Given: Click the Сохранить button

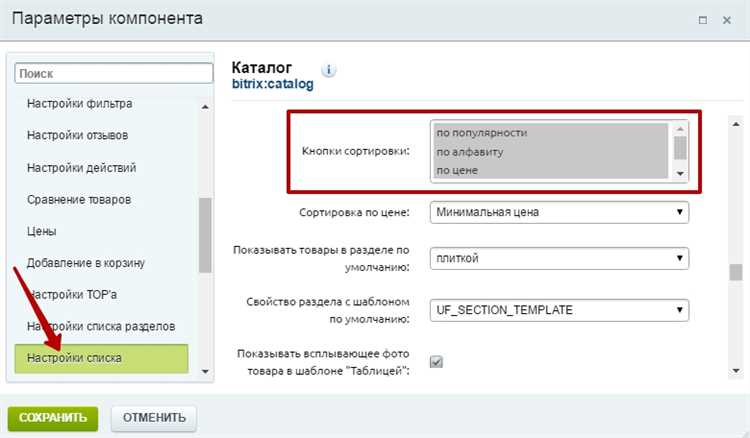Looking at the screenshot, I should 53,418.
